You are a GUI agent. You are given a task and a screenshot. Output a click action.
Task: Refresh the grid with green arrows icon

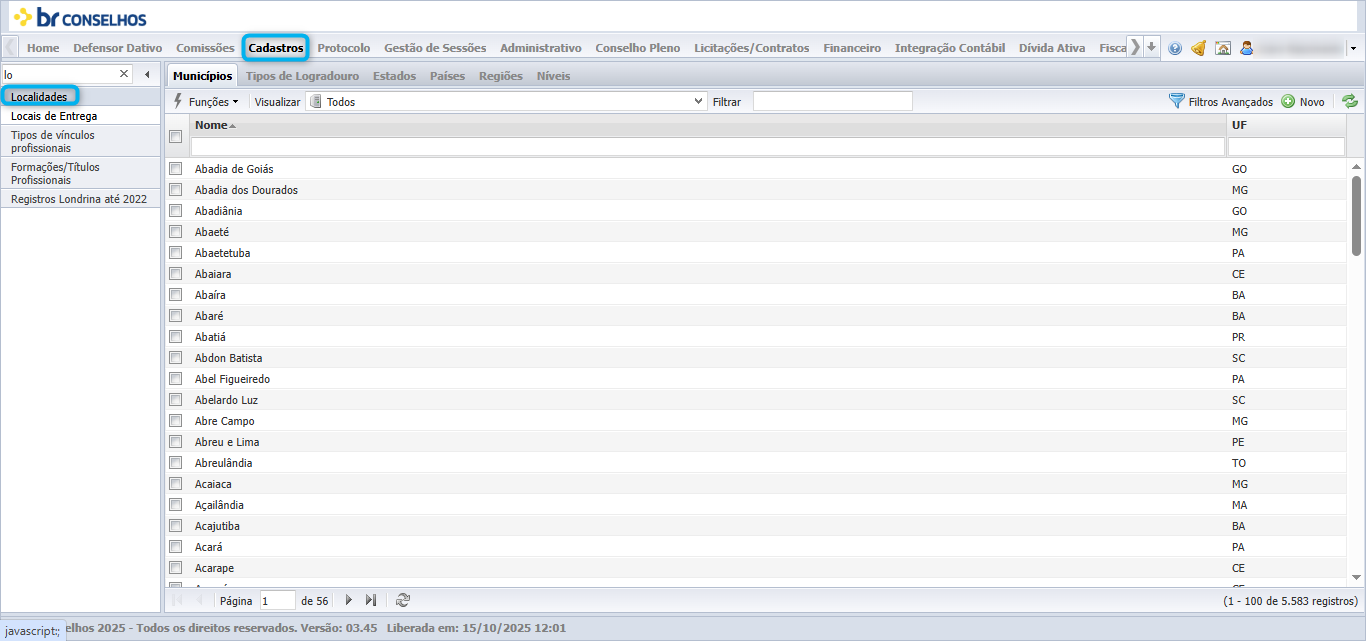pyautogui.click(x=1350, y=101)
